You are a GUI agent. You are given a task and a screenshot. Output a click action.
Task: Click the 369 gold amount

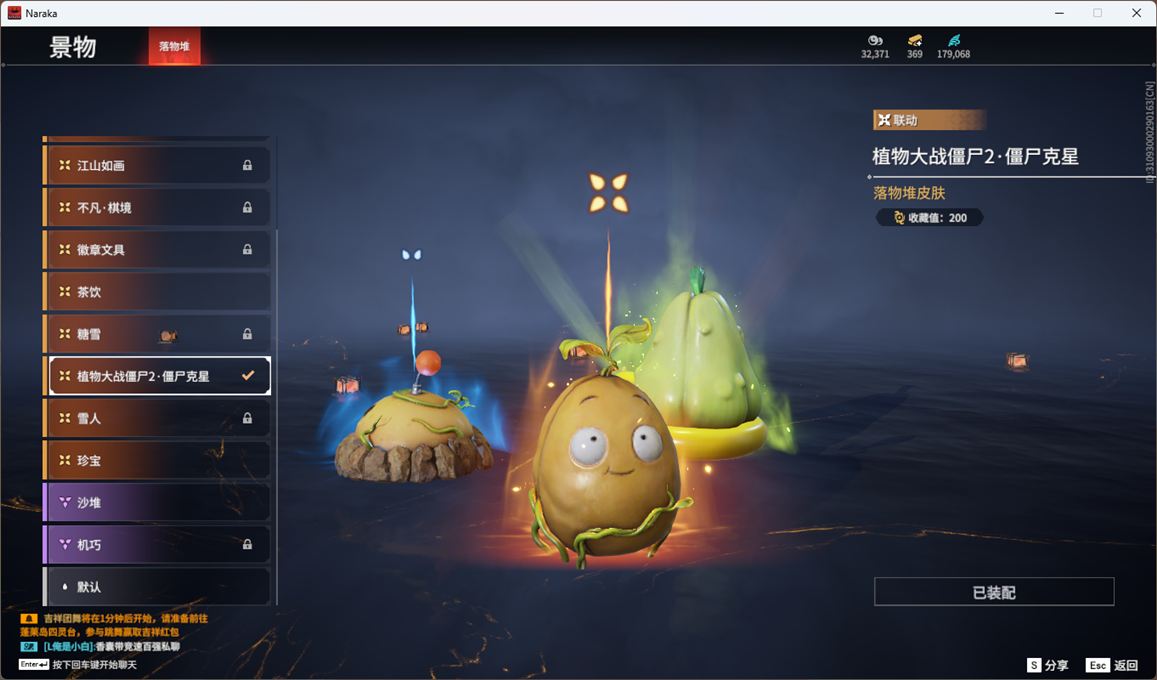(915, 54)
